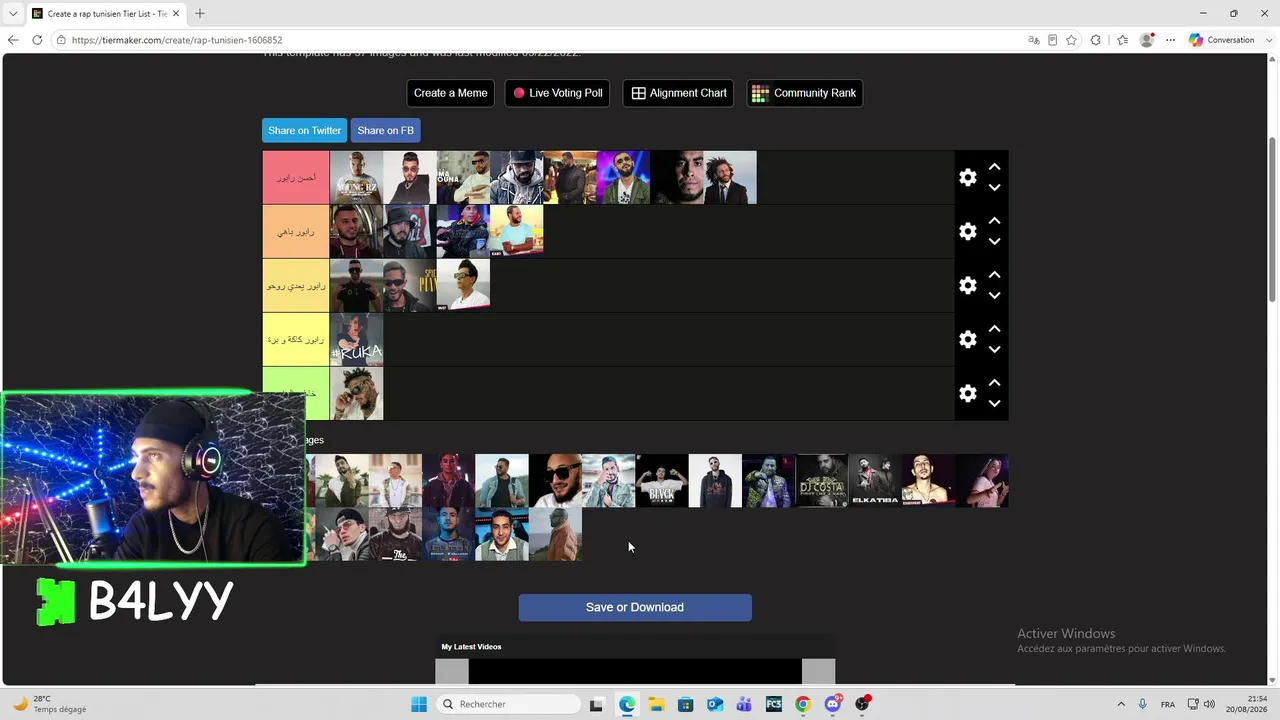Open OBS Studio from the taskbar

862,704
